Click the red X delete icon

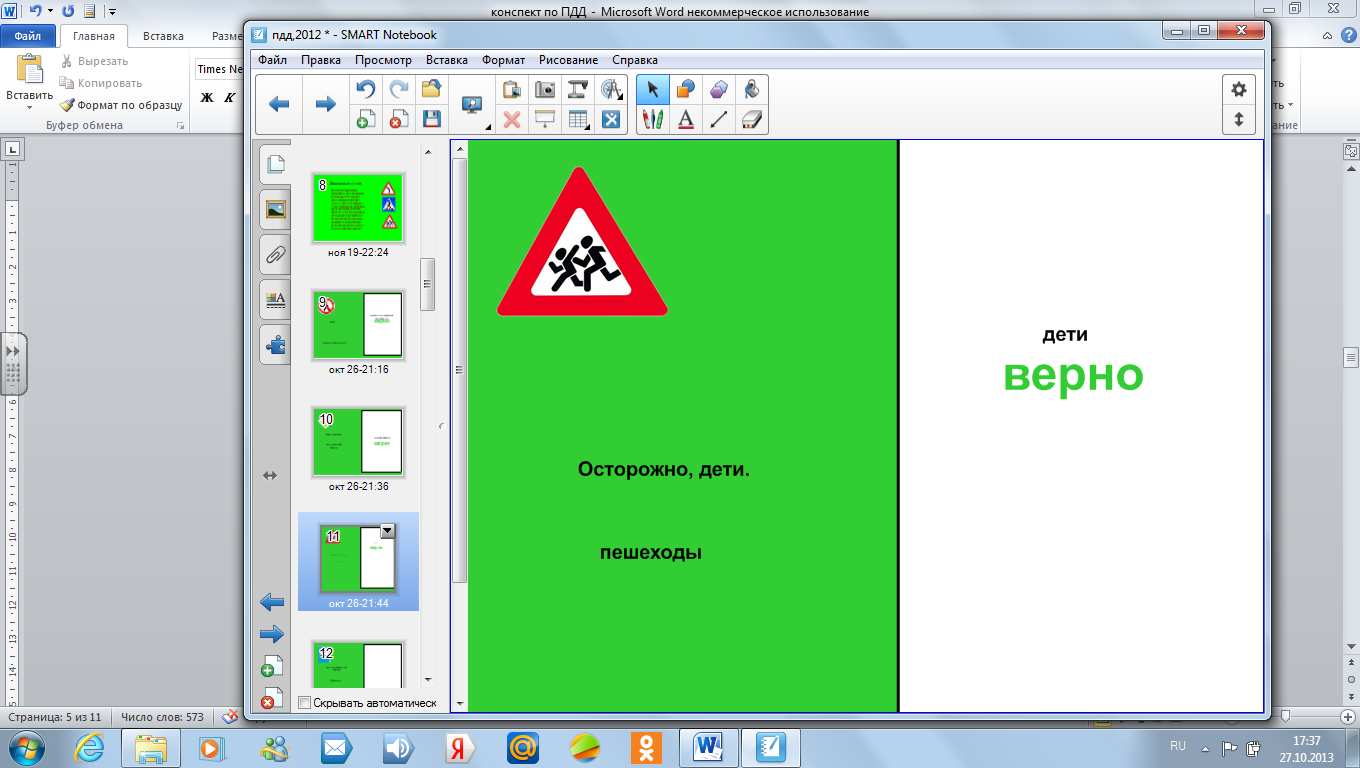[512, 119]
